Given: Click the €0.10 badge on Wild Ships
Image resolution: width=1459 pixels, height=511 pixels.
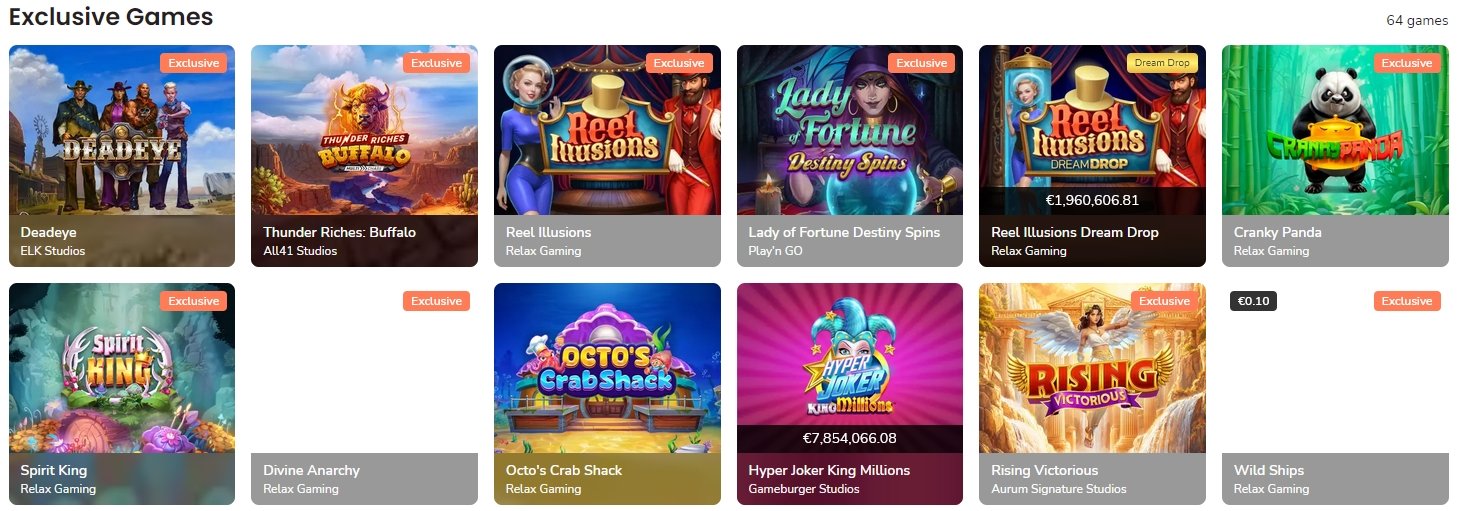Looking at the screenshot, I should coord(1253,301).
